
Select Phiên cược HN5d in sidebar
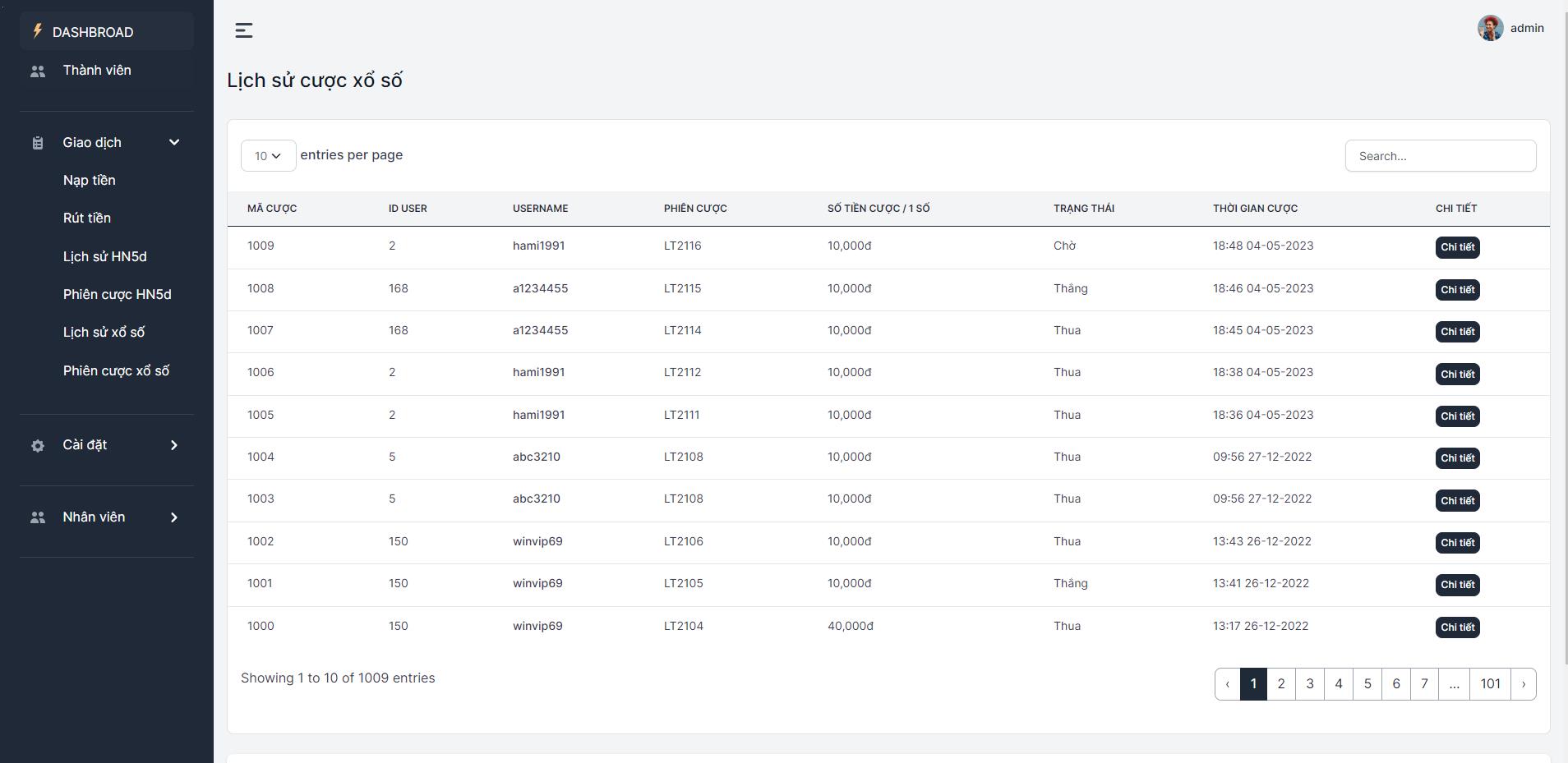coord(117,294)
